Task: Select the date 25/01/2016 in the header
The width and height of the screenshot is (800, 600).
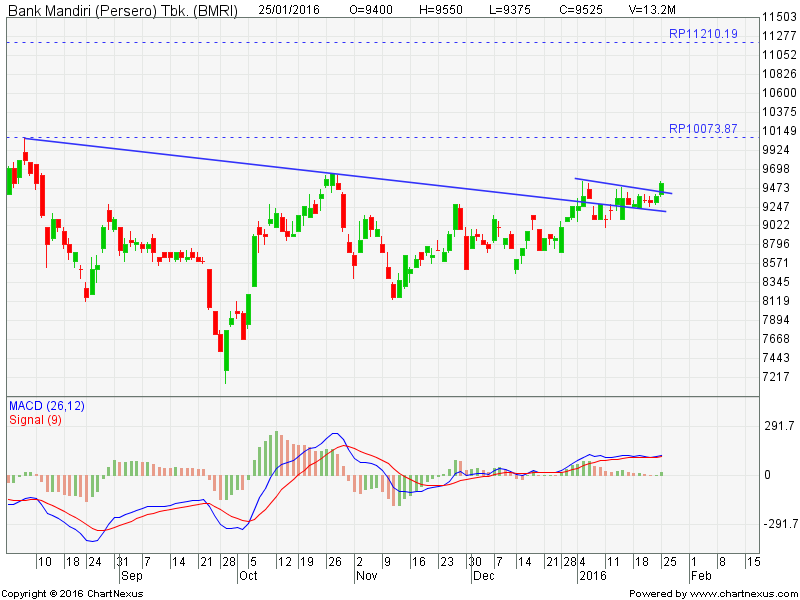Action: 288,10
